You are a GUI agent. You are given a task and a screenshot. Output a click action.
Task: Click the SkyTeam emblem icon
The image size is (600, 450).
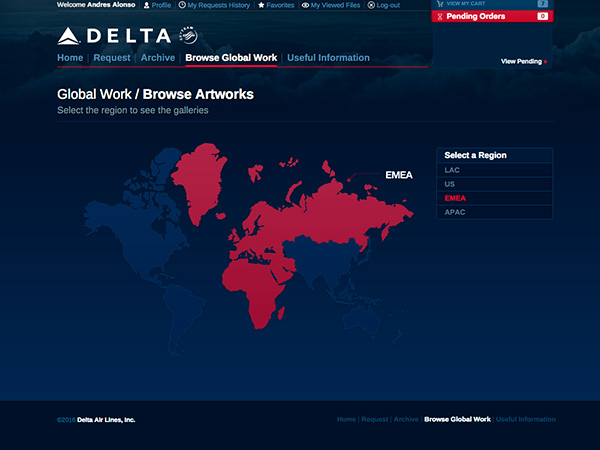[x=189, y=36]
